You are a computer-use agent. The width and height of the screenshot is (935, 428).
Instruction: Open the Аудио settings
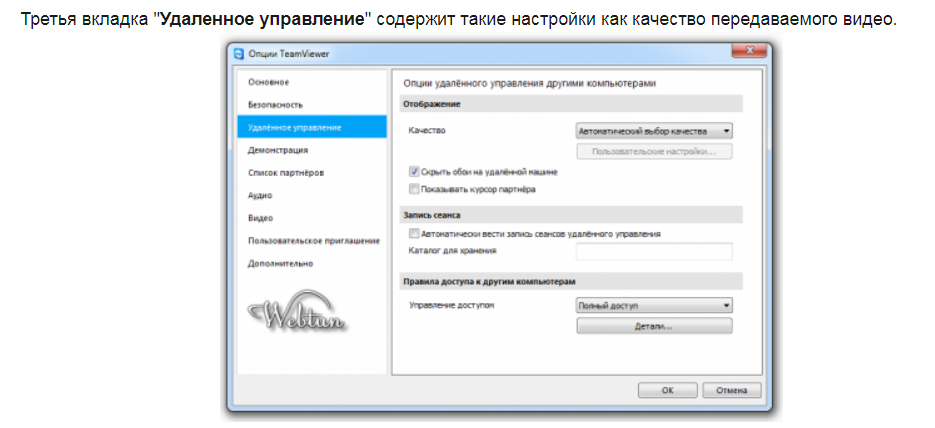pyautogui.click(x=260, y=196)
